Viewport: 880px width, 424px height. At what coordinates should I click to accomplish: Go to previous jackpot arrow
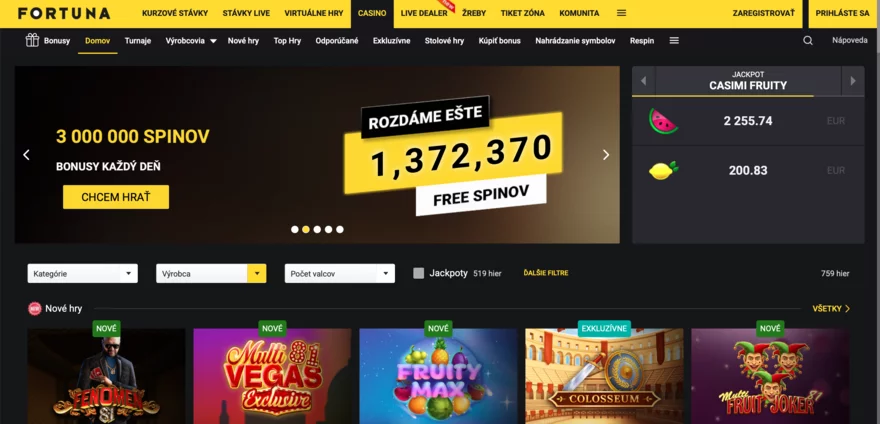pyautogui.click(x=644, y=81)
